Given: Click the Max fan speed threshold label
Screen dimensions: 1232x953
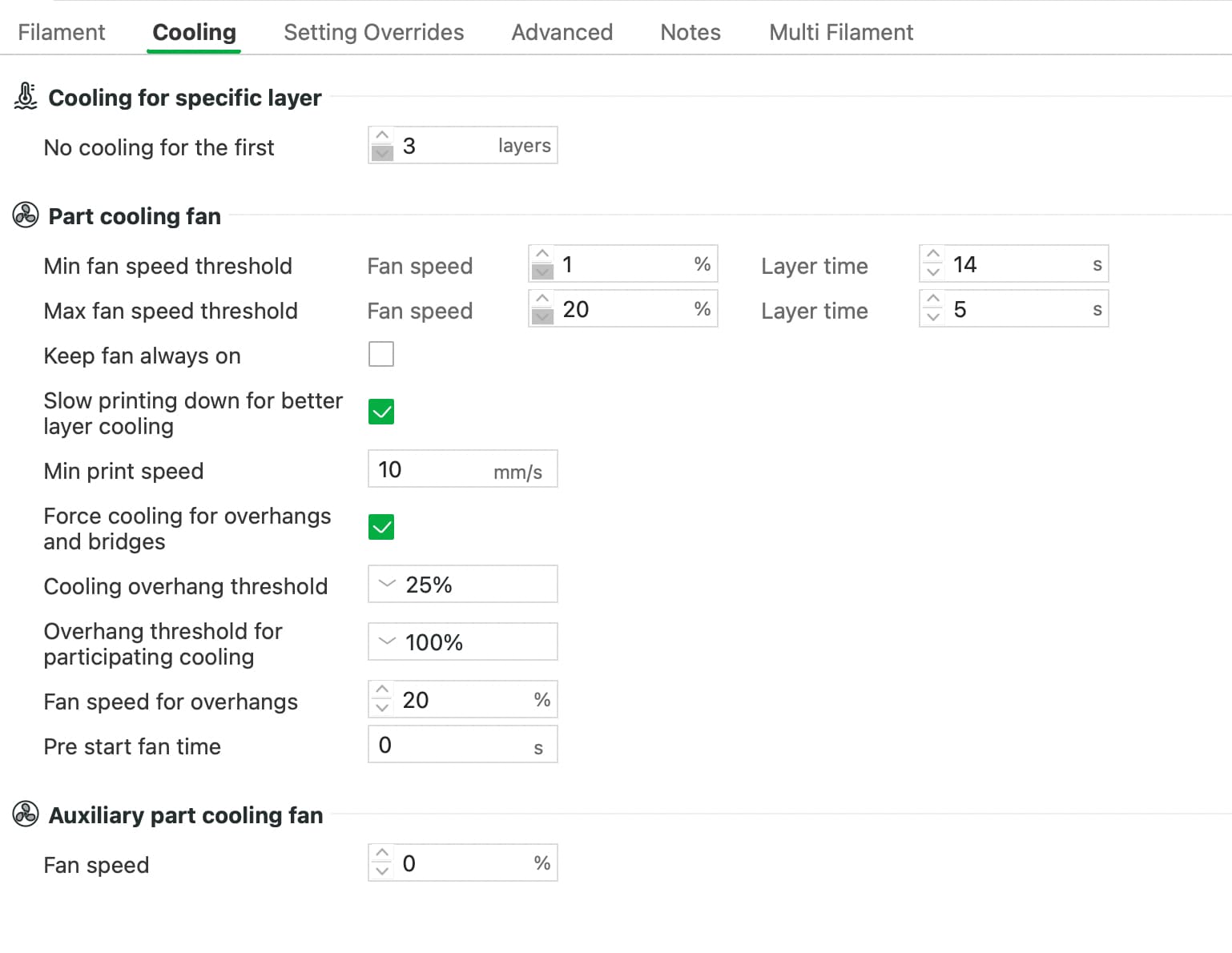Looking at the screenshot, I should (171, 311).
